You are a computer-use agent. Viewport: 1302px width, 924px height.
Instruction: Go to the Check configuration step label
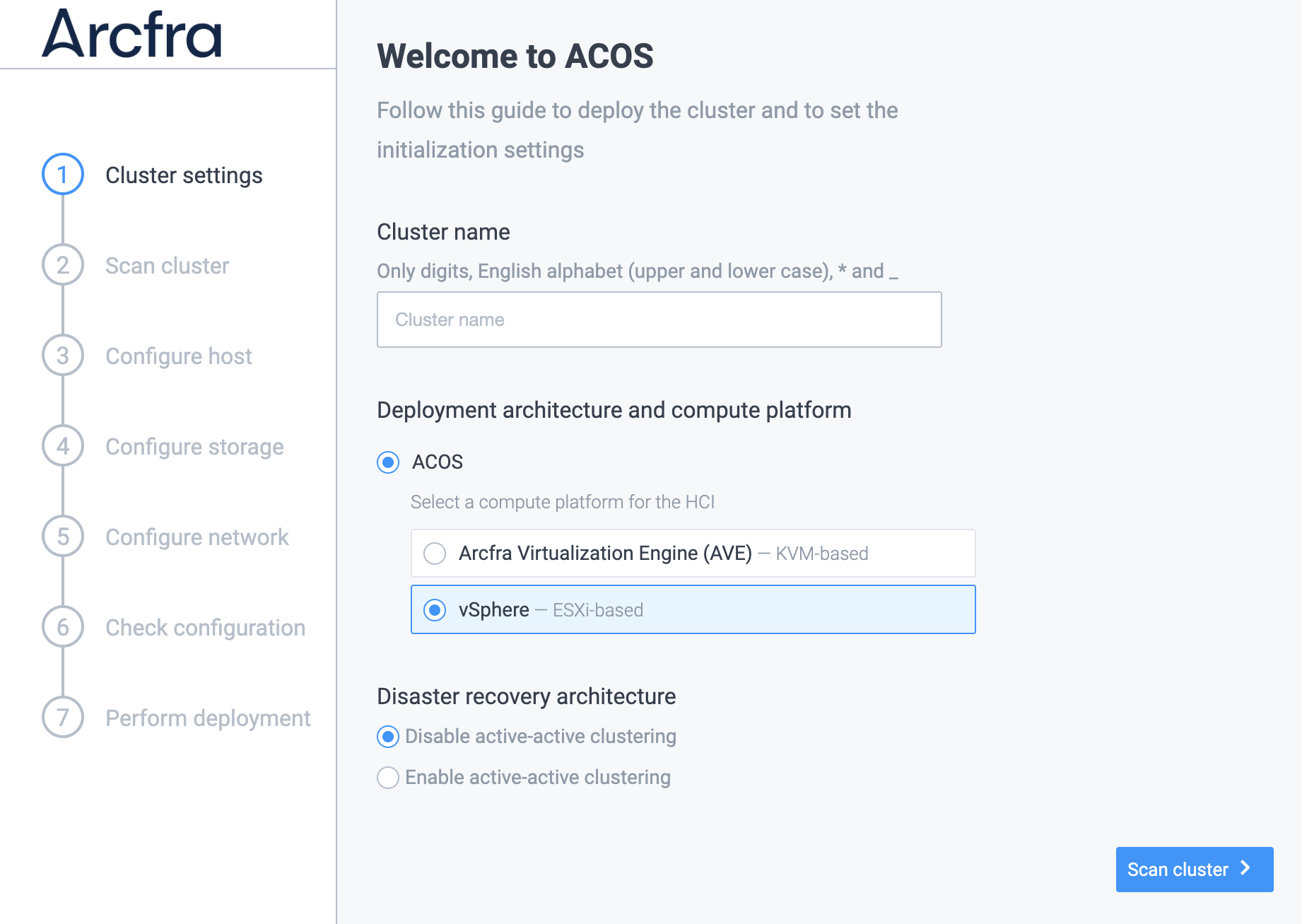[206, 628]
